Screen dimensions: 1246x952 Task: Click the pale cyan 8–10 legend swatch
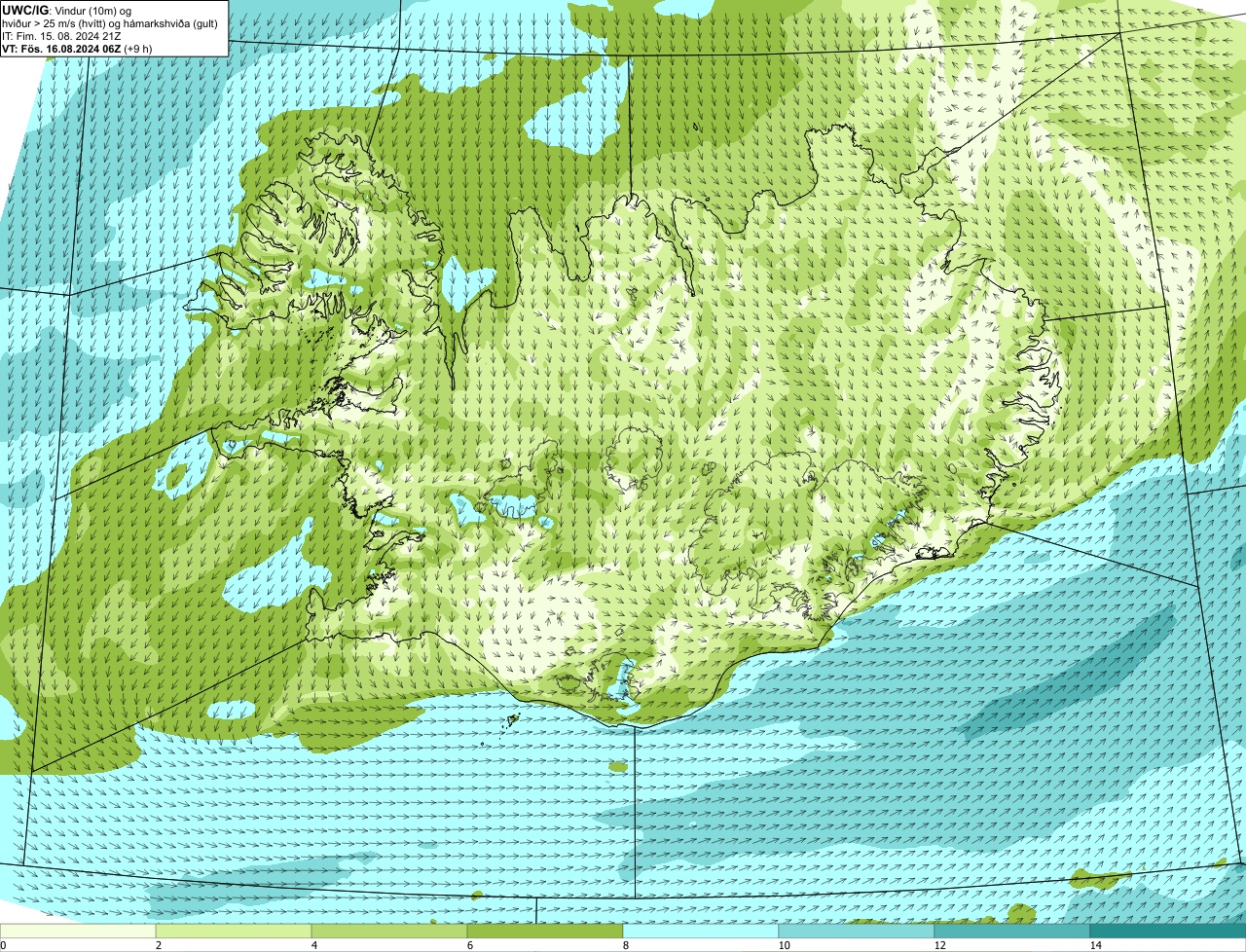(701, 932)
